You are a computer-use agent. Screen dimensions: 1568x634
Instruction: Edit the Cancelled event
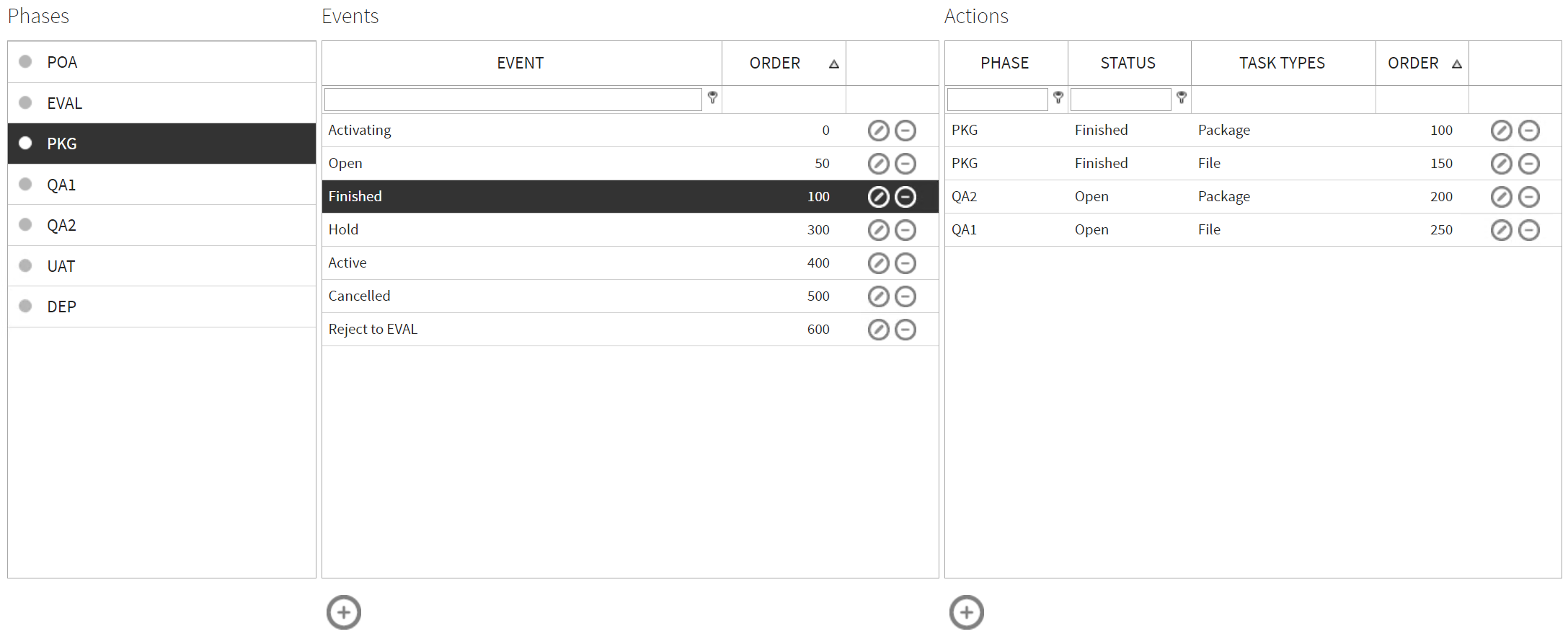click(878, 296)
